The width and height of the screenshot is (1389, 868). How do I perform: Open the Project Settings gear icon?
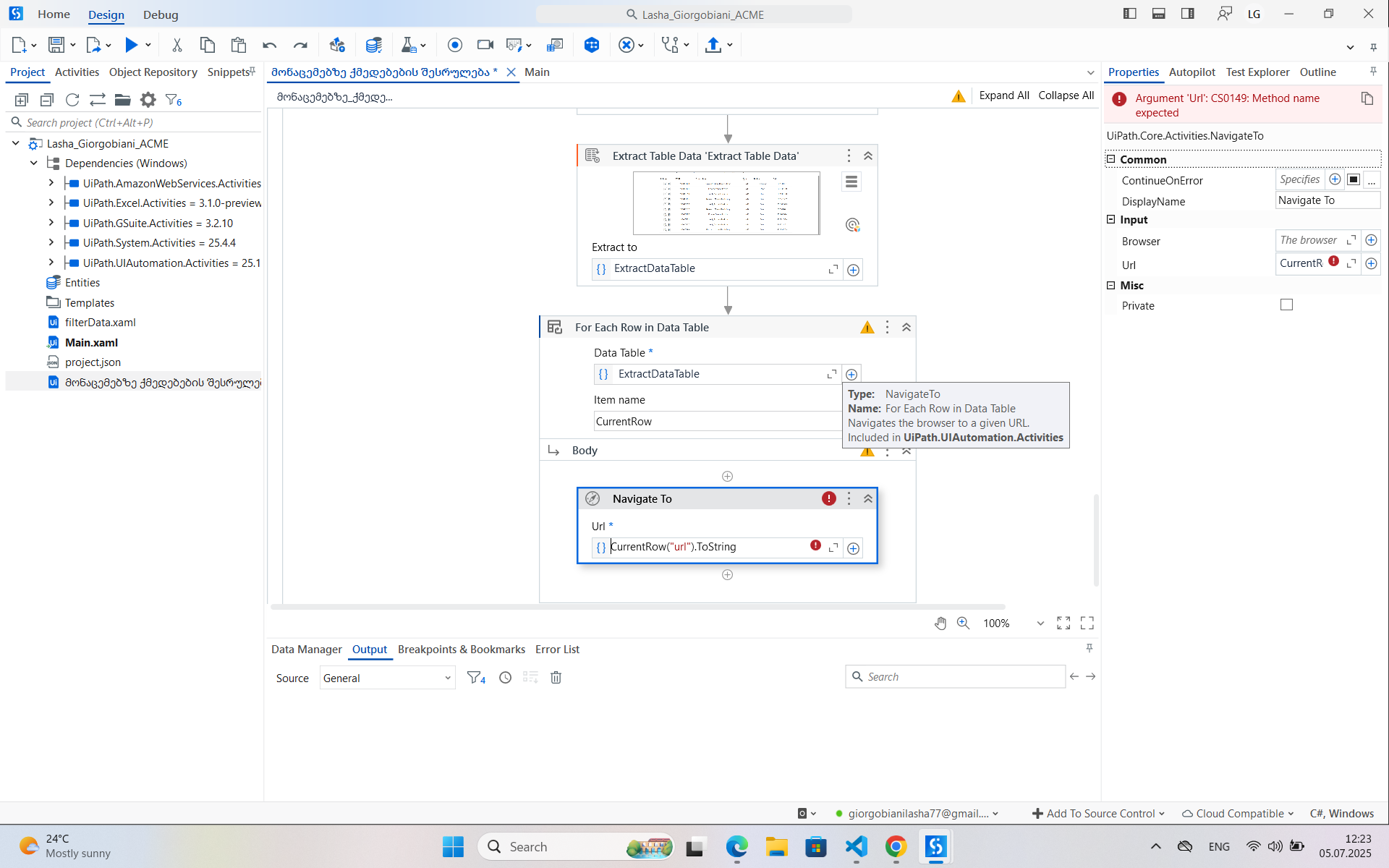click(x=148, y=100)
